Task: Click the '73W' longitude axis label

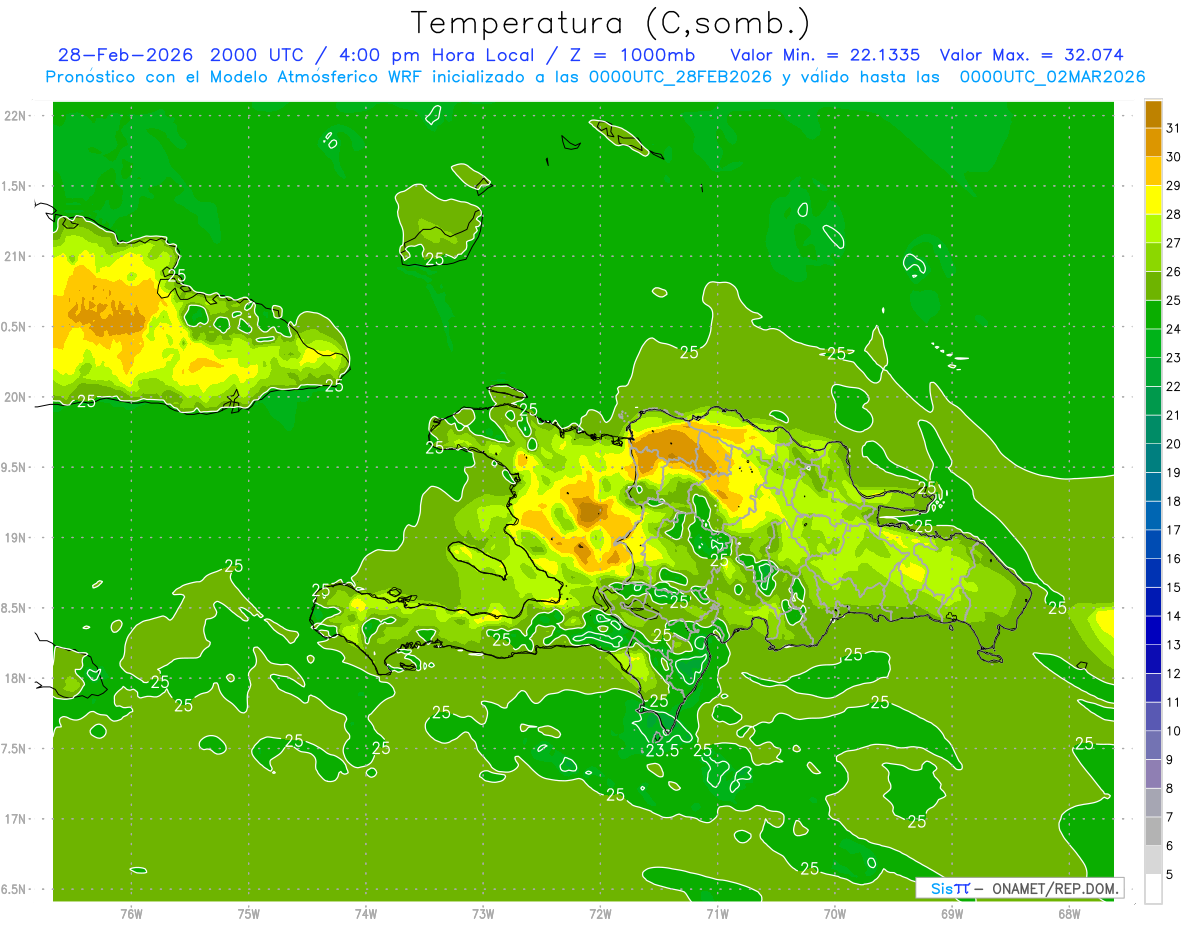Action: point(483,913)
